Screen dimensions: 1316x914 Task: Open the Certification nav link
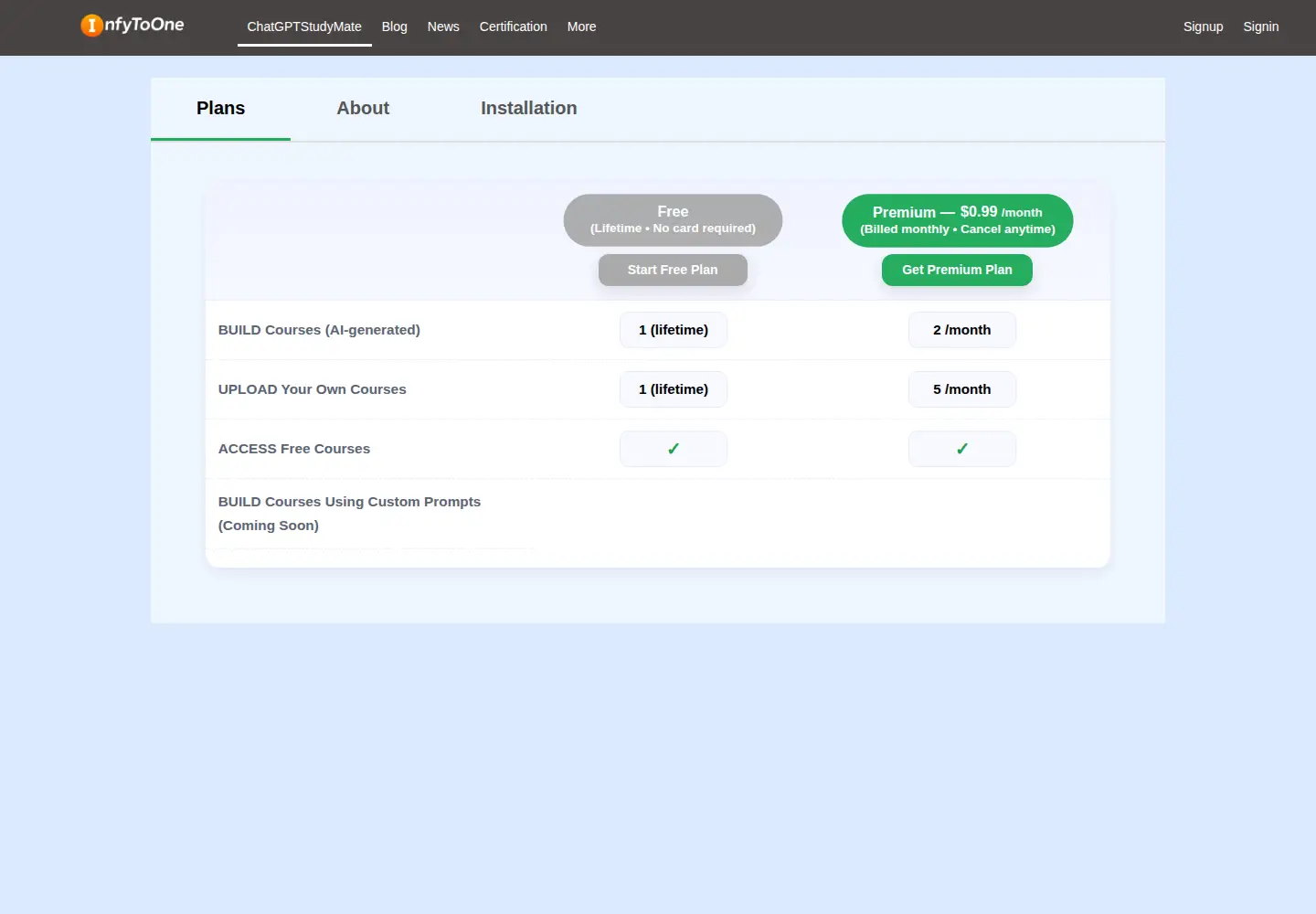(514, 27)
